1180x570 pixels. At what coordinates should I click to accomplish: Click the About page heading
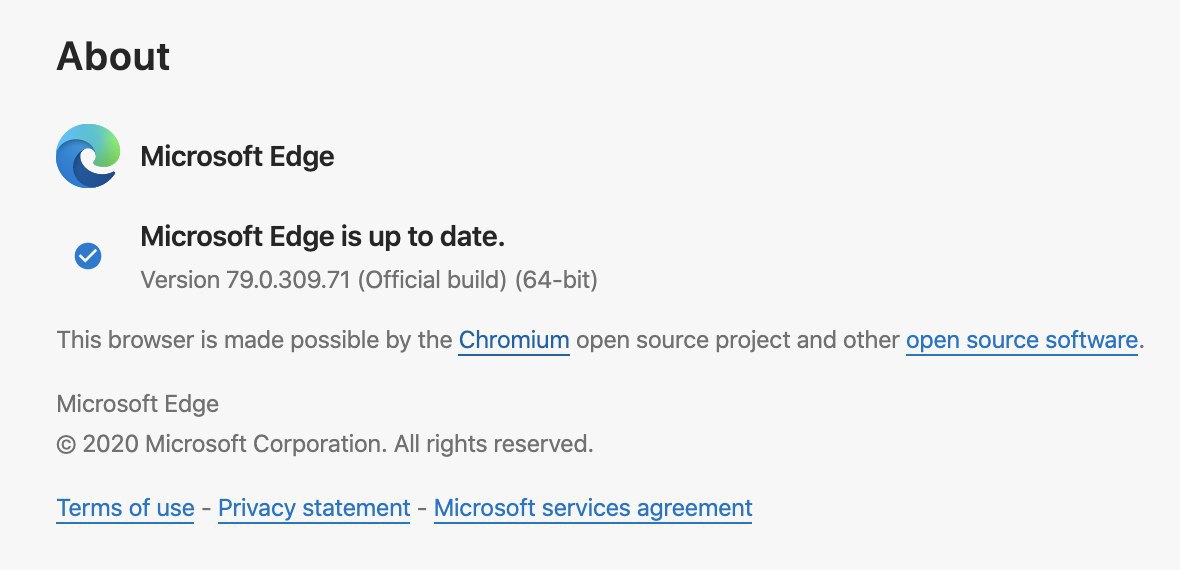click(x=114, y=56)
